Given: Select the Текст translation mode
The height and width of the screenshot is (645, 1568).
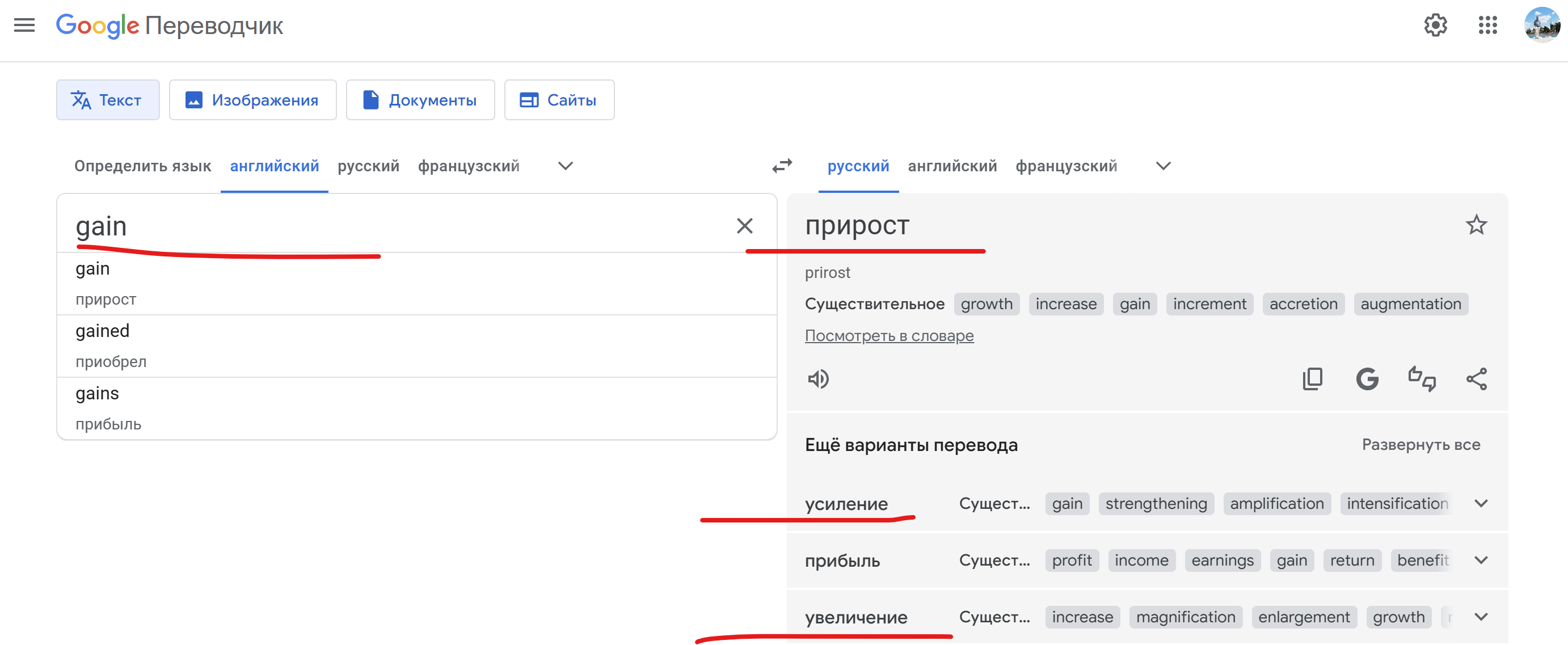Looking at the screenshot, I should 108,100.
